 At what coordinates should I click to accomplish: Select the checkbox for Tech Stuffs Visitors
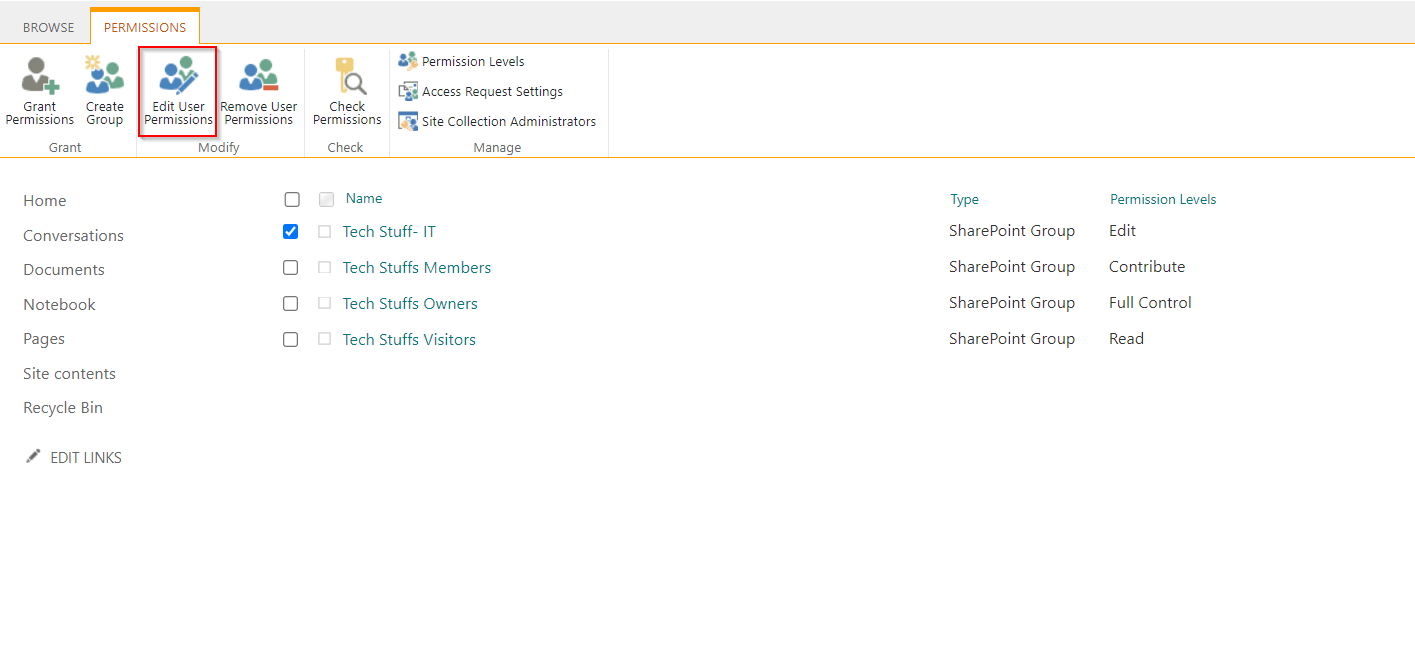pyautogui.click(x=290, y=339)
